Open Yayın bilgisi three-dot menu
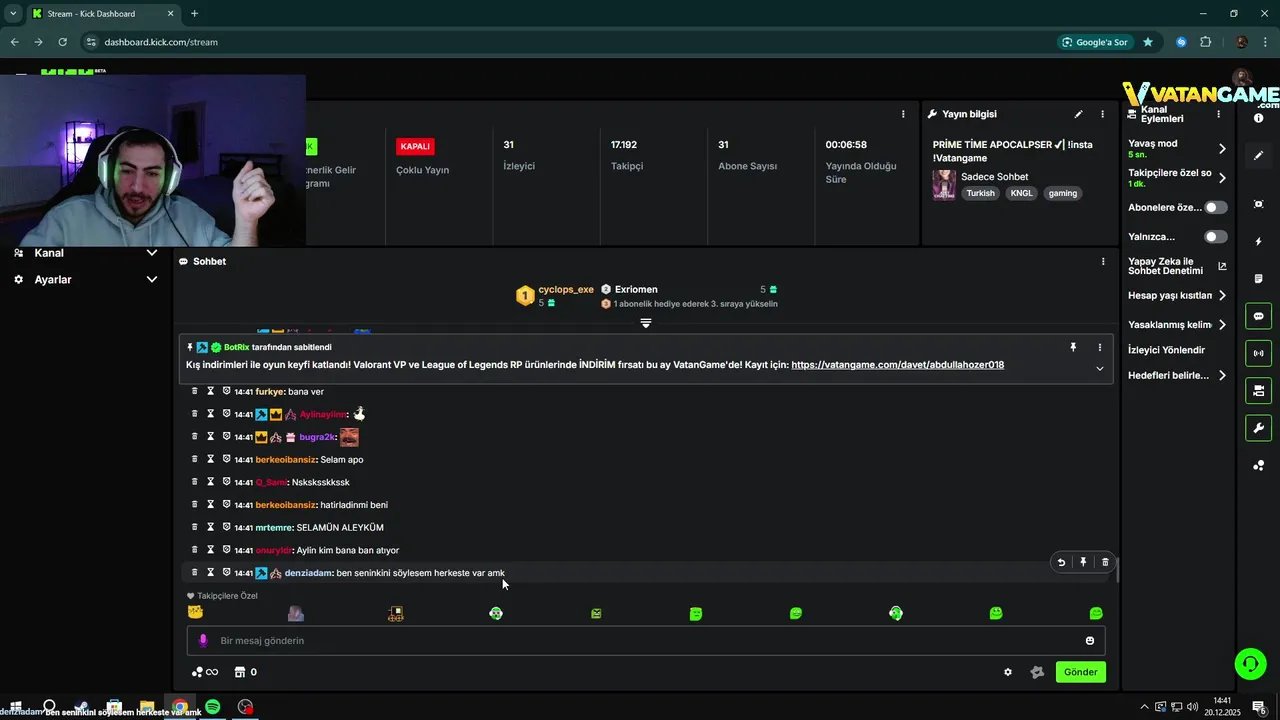 pos(1103,114)
